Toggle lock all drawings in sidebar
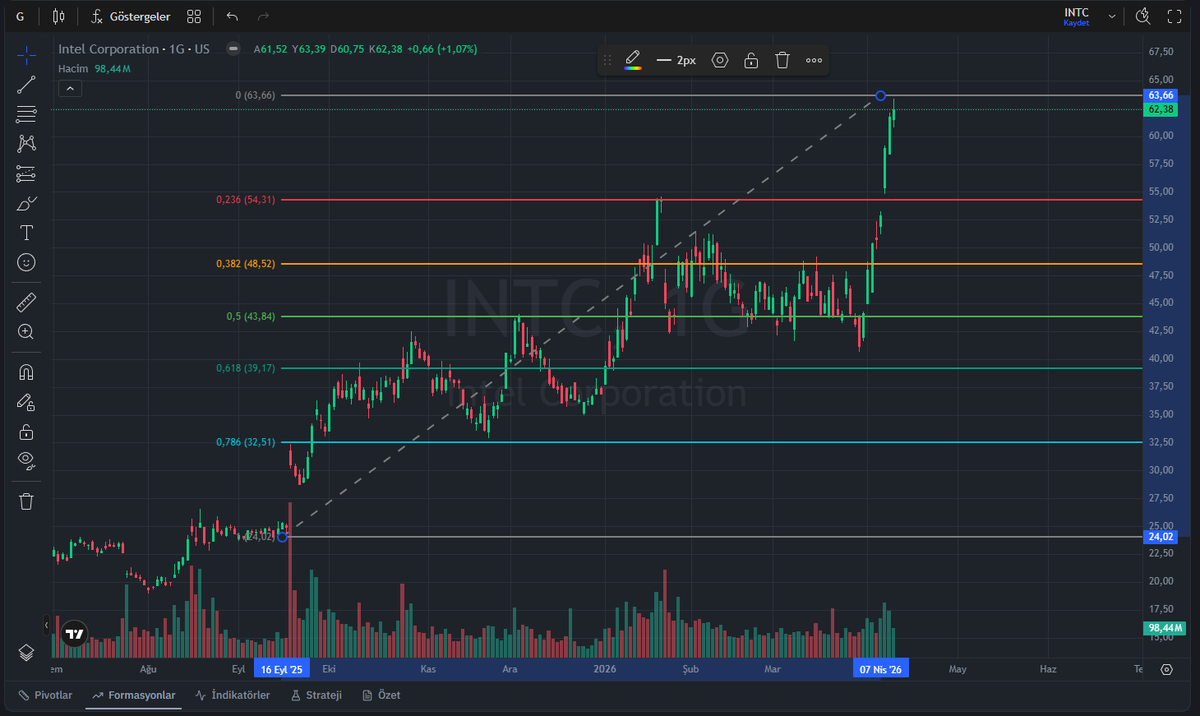 [27, 432]
